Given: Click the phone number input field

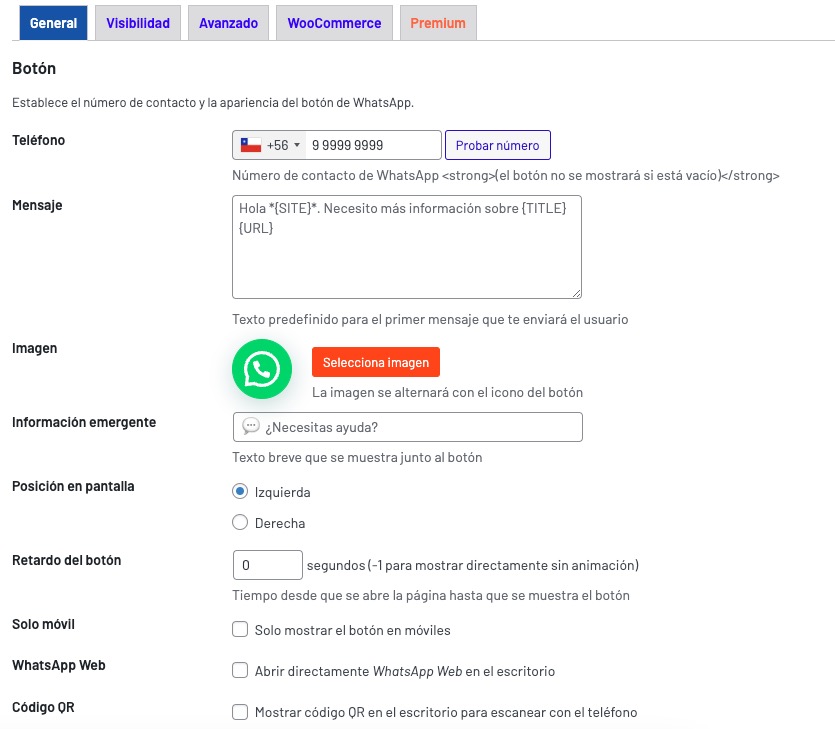Looking at the screenshot, I should point(372,145).
